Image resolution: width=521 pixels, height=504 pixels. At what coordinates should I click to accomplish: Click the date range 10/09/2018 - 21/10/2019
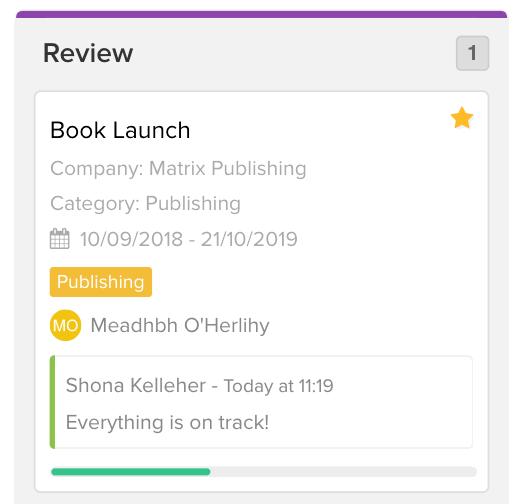(x=189, y=239)
